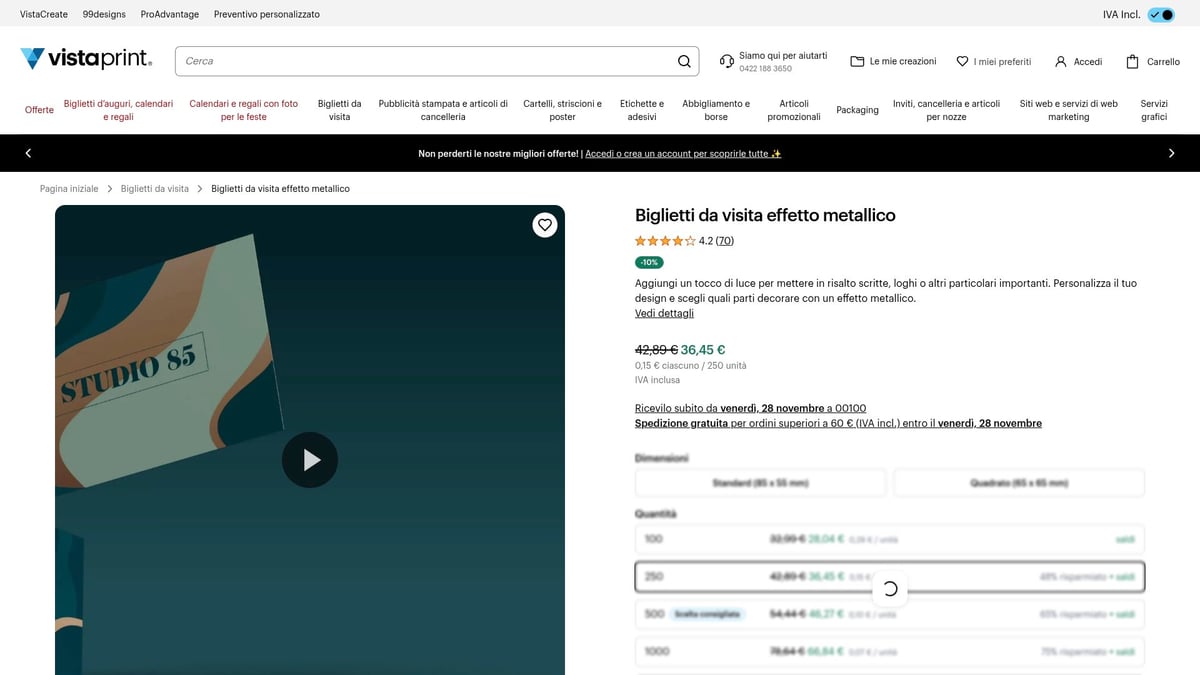Play the product video

(x=310, y=459)
